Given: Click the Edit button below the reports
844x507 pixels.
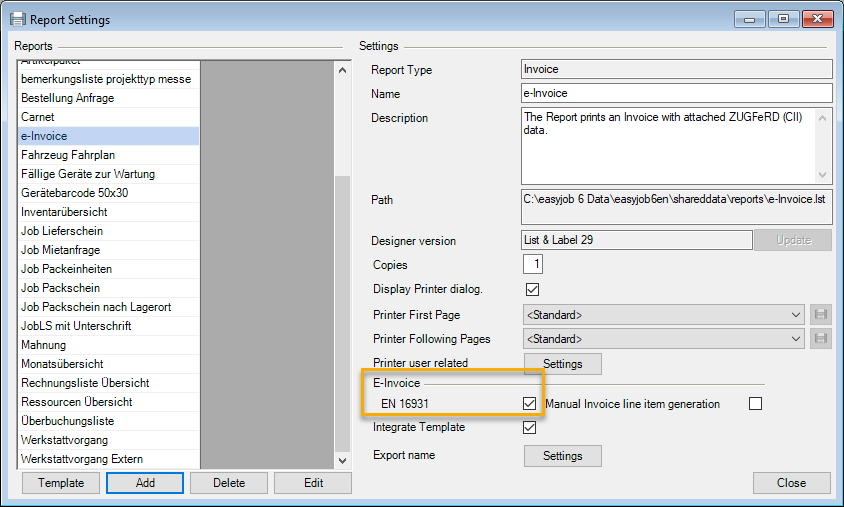Looking at the screenshot, I should tap(313, 483).
